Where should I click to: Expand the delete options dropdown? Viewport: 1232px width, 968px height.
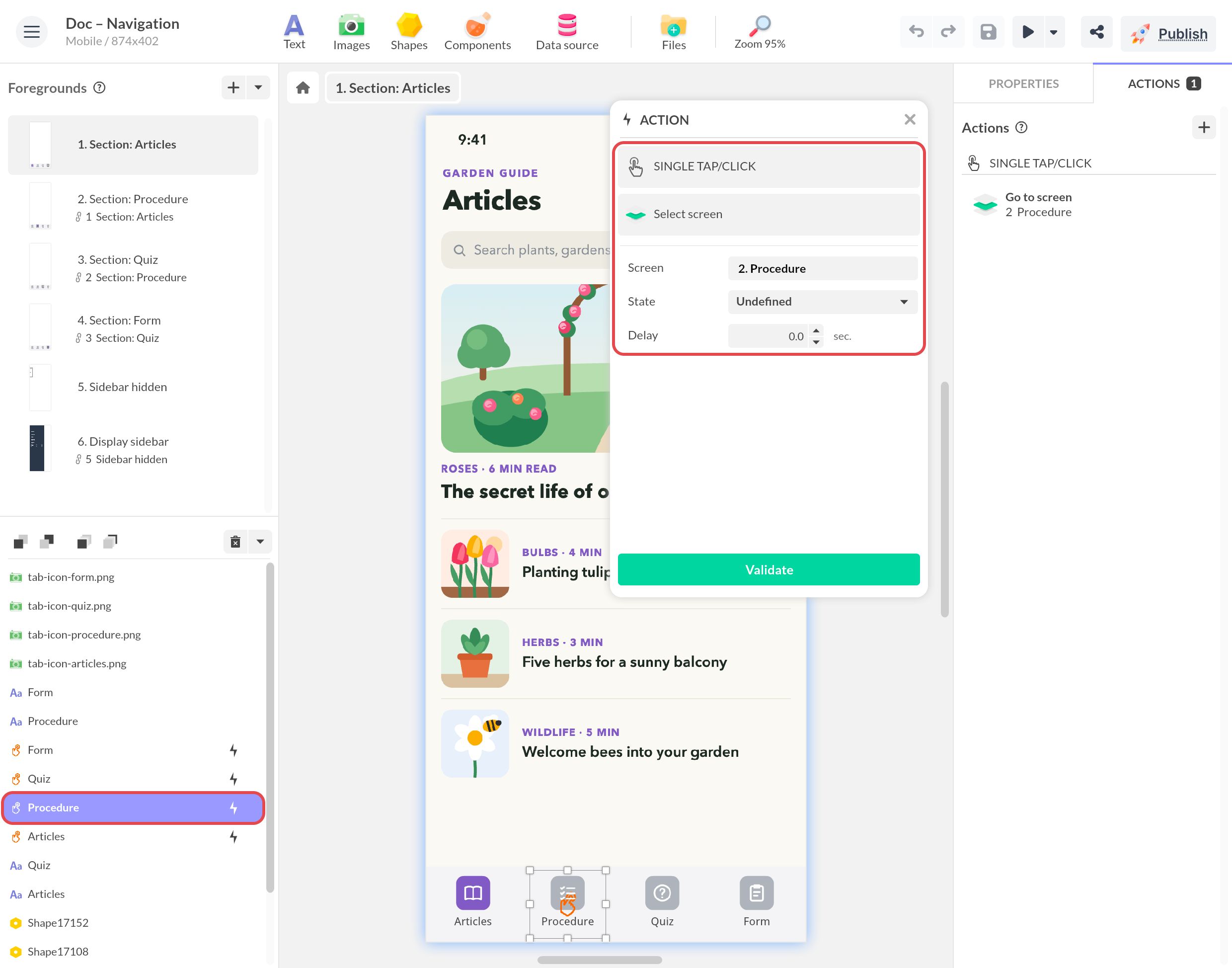pyautogui.click(x=260, y=542)
